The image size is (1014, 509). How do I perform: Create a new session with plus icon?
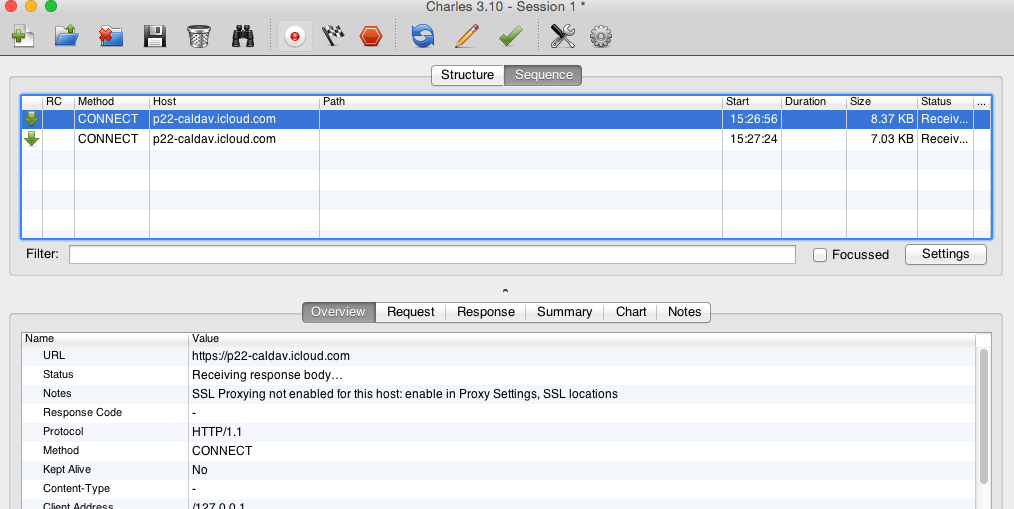(x=23, y=36)
